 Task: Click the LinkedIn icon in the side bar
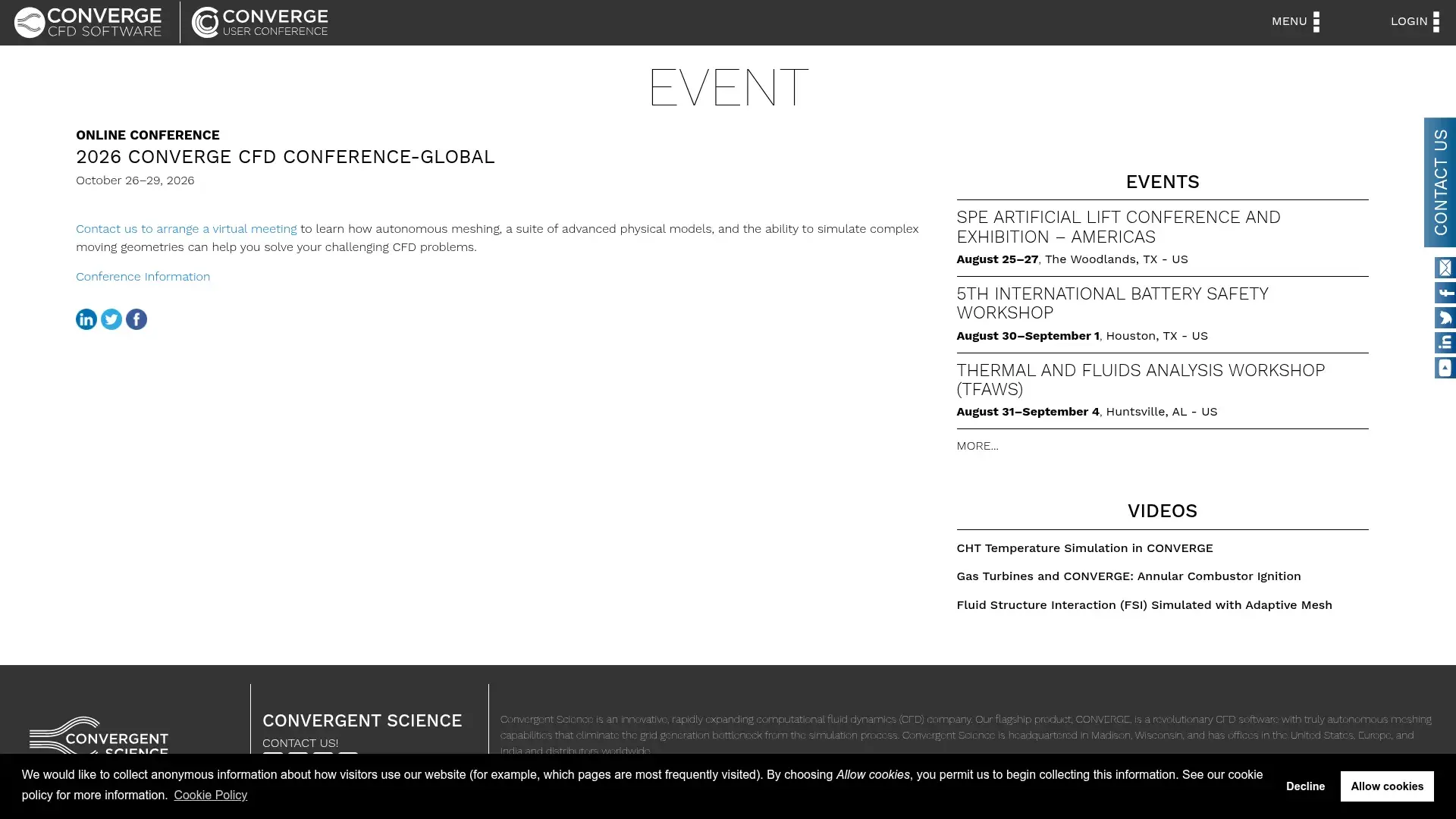(x=1445, y=343)
